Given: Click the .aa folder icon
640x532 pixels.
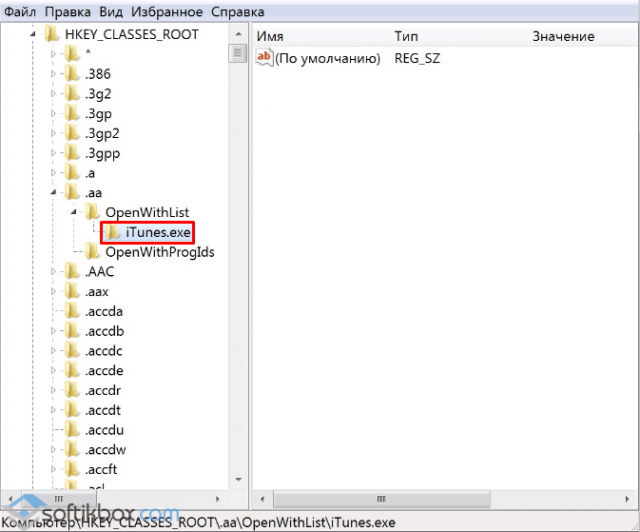Looking at the screenshot, I should point(72,192).
